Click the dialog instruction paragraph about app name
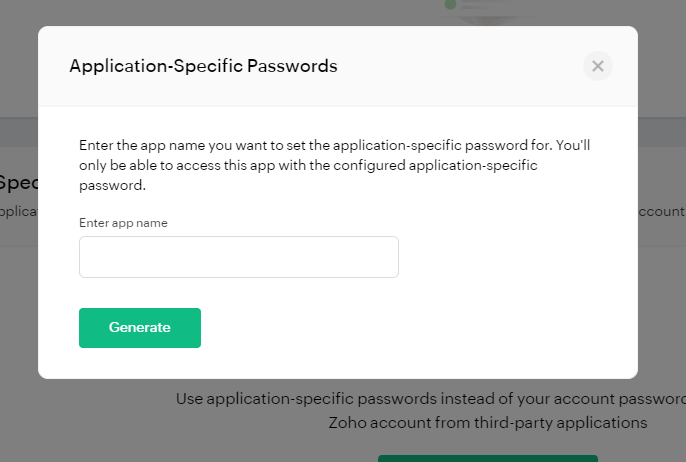Image resolution: width=686 pixels, height=462 pixels. tap(335, 165)
